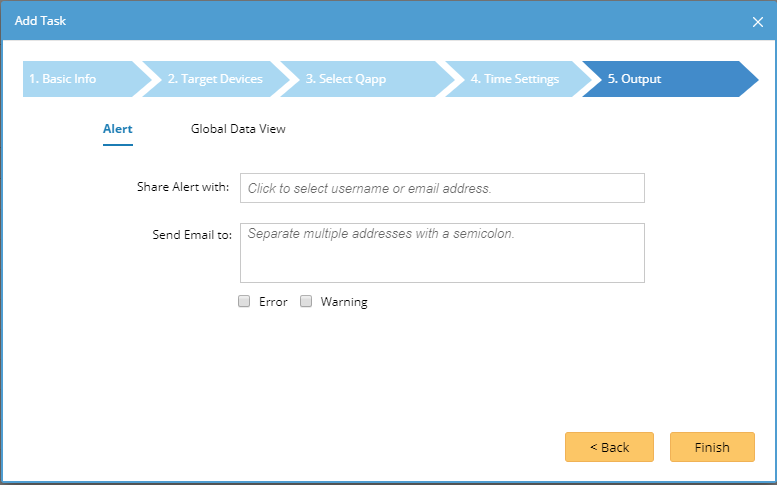Viewport: 777px width, 485px height.
Task: Click Finish to complete the task
Action: coord(712,447)
